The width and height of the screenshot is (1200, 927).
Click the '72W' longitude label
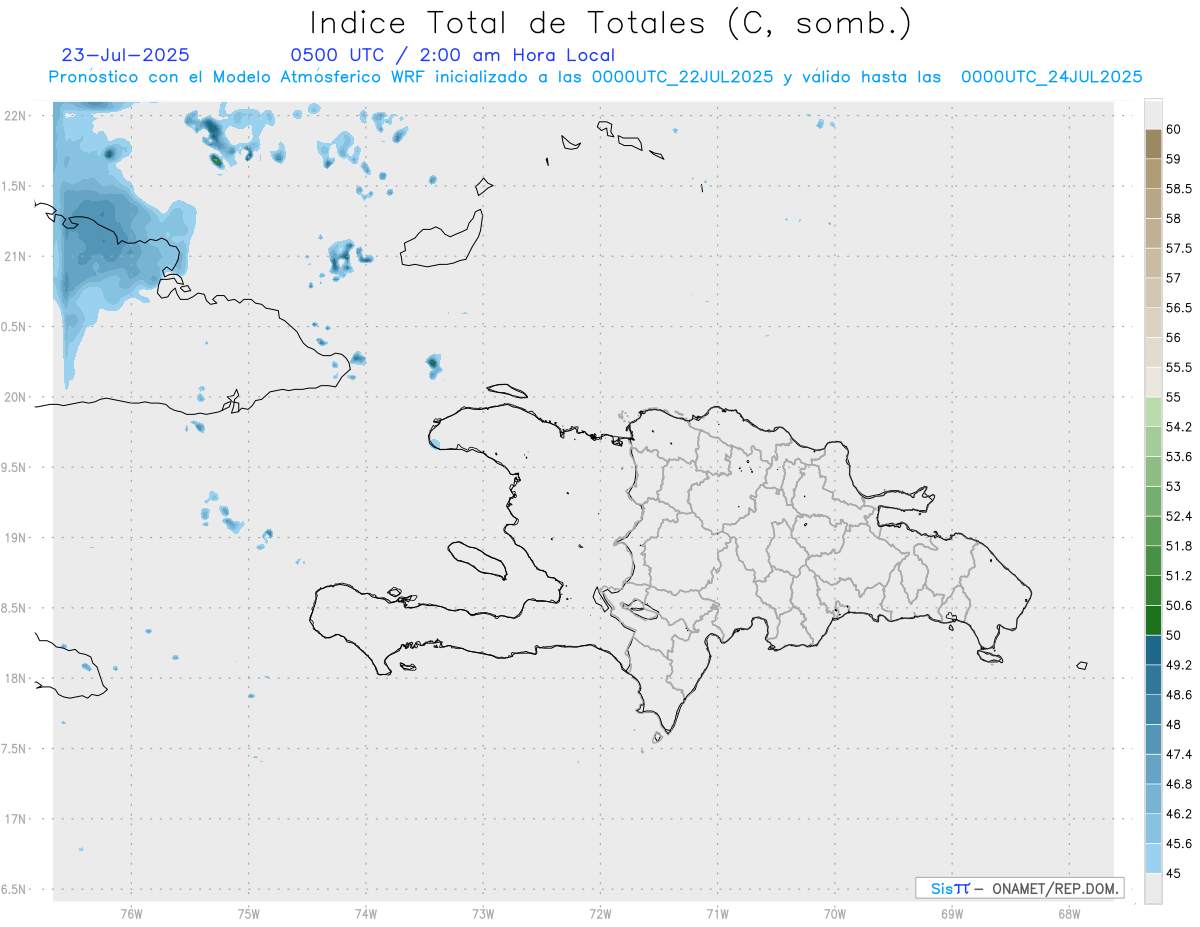tap(600, 913)
